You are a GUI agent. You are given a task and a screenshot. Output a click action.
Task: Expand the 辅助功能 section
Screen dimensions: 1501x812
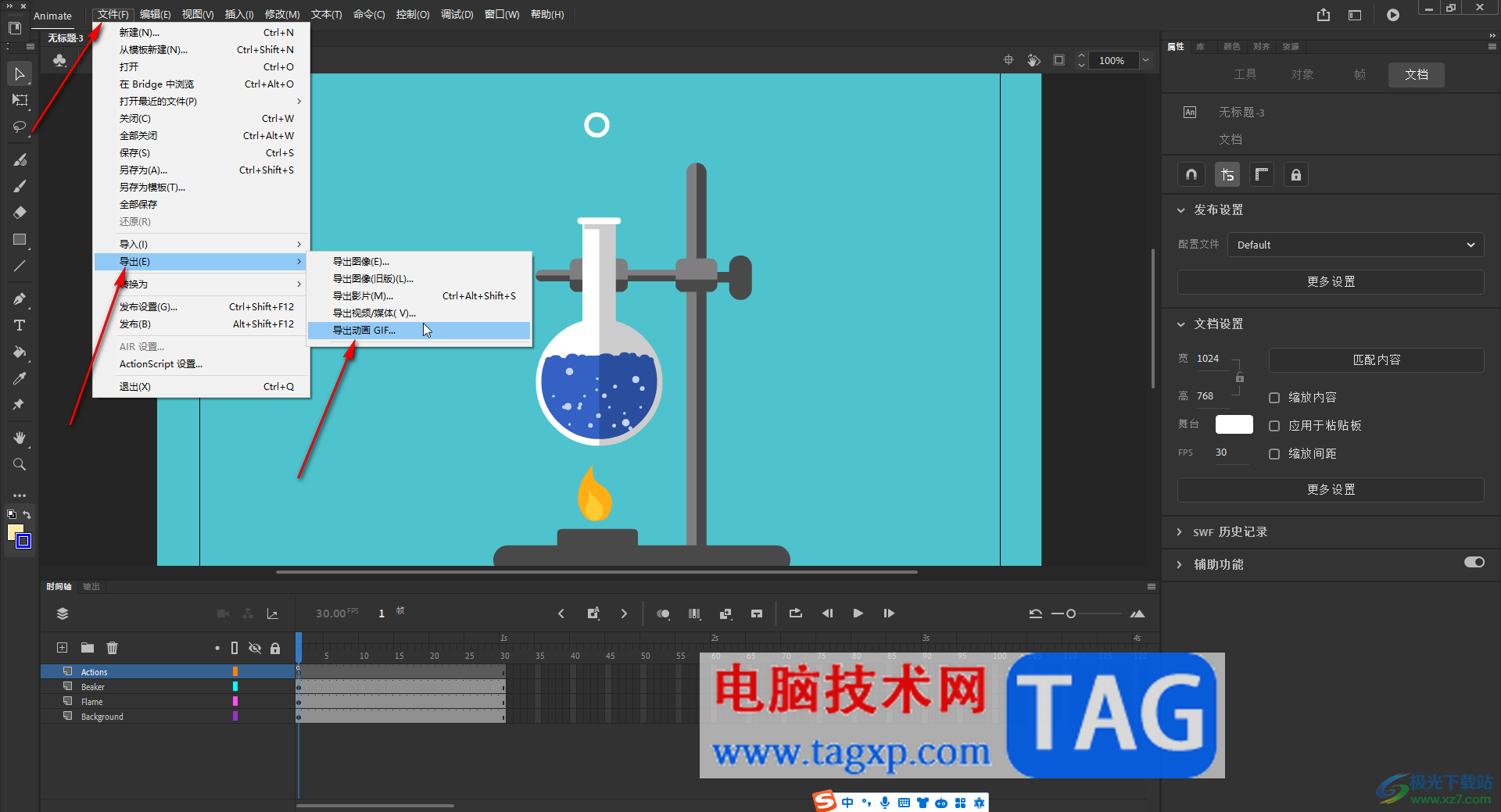point(1180,565)
